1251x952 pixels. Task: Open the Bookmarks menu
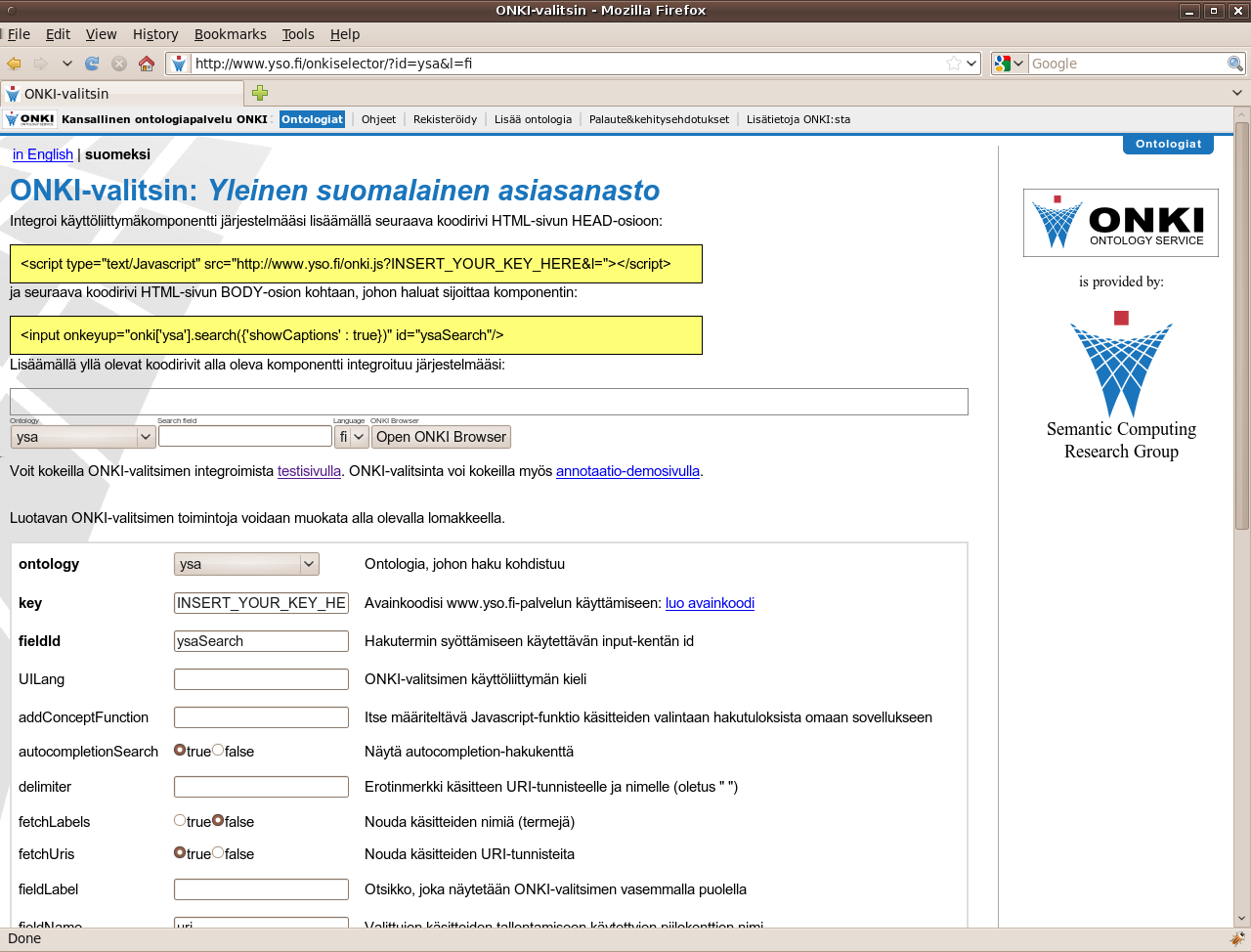[230, 34]
